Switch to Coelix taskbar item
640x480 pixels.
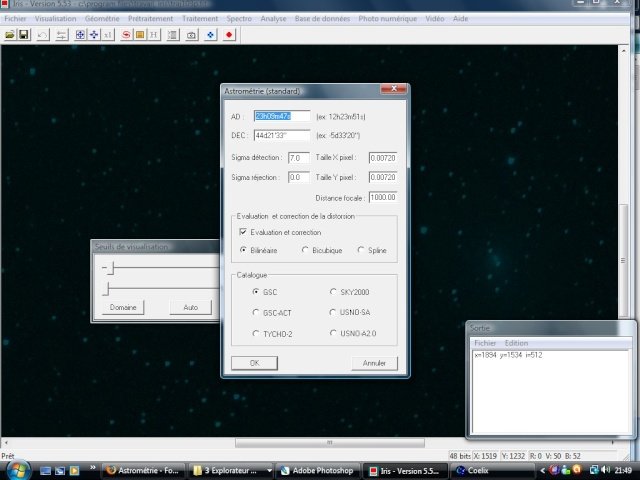[x=492, y=470]
